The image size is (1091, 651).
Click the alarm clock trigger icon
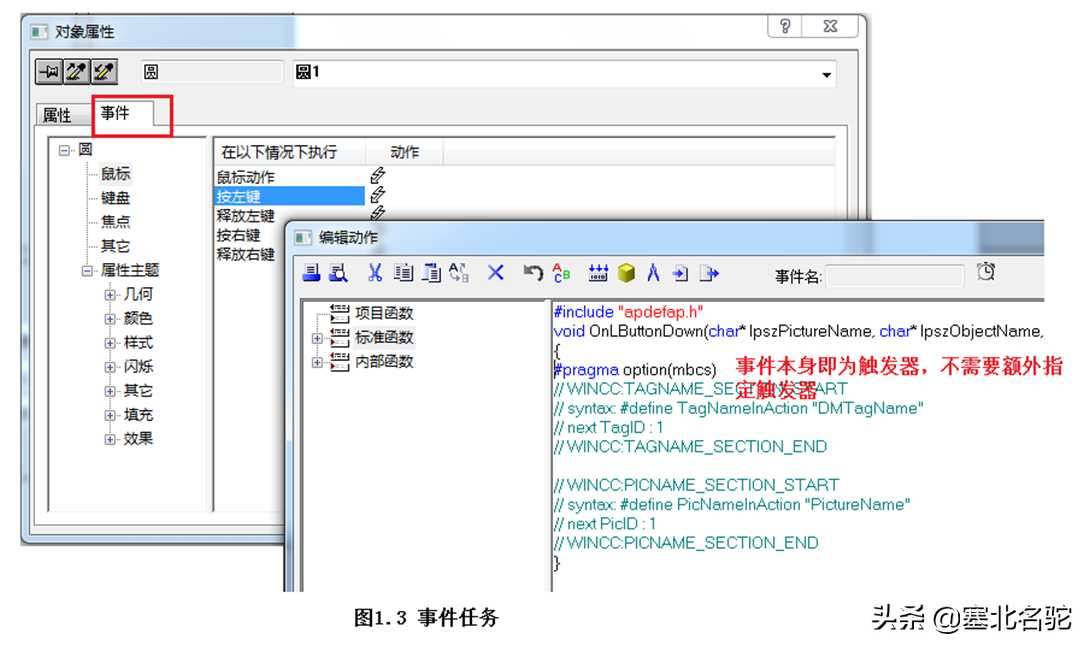coord(986,271)
